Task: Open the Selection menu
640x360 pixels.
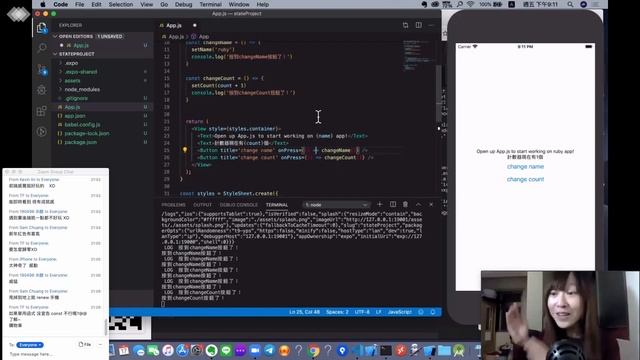Action: coord(121,4)
